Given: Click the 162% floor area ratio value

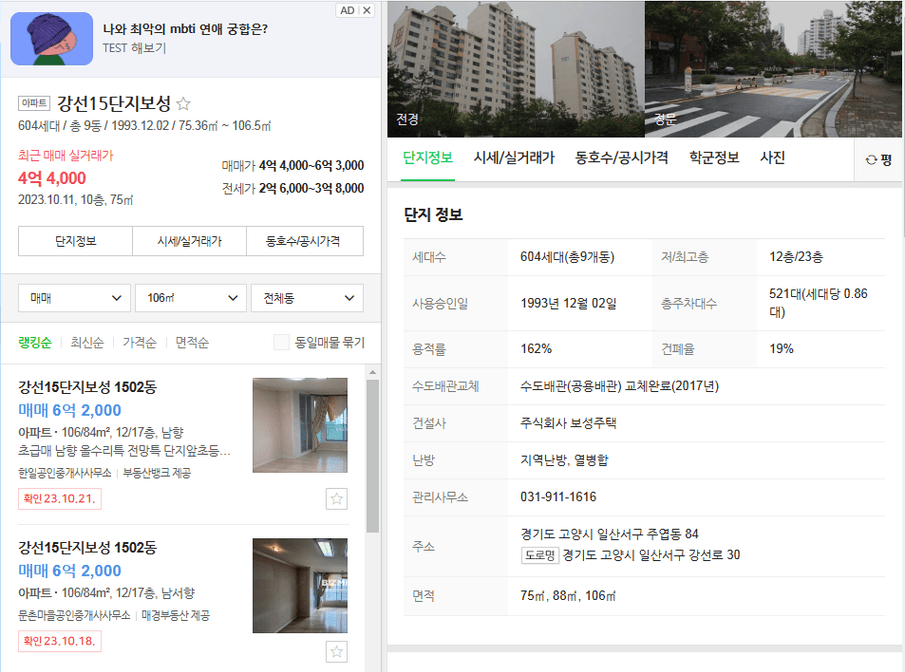Looking at the screenshot, I should coord(536,349).
